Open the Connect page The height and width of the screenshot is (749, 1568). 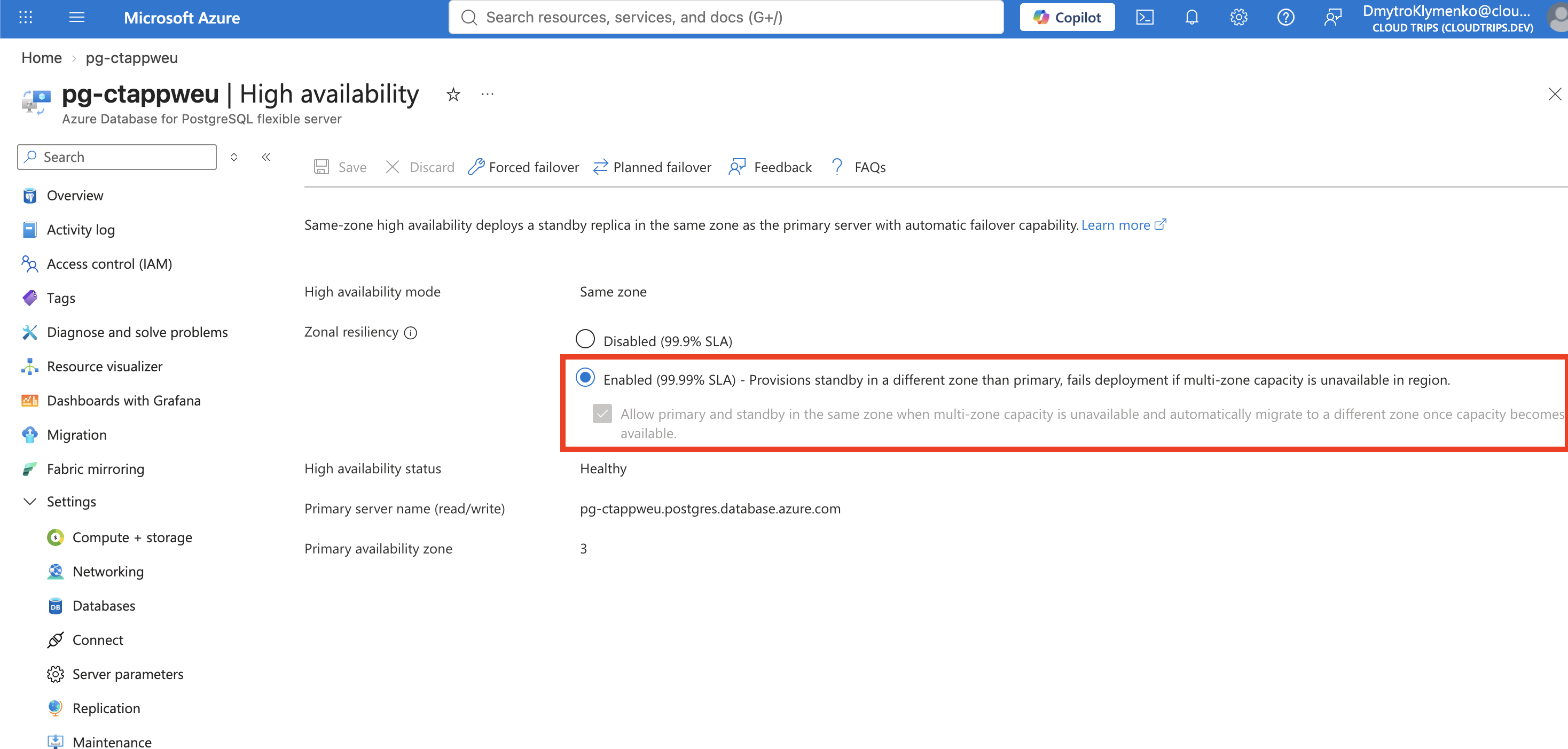coord(98,639)
